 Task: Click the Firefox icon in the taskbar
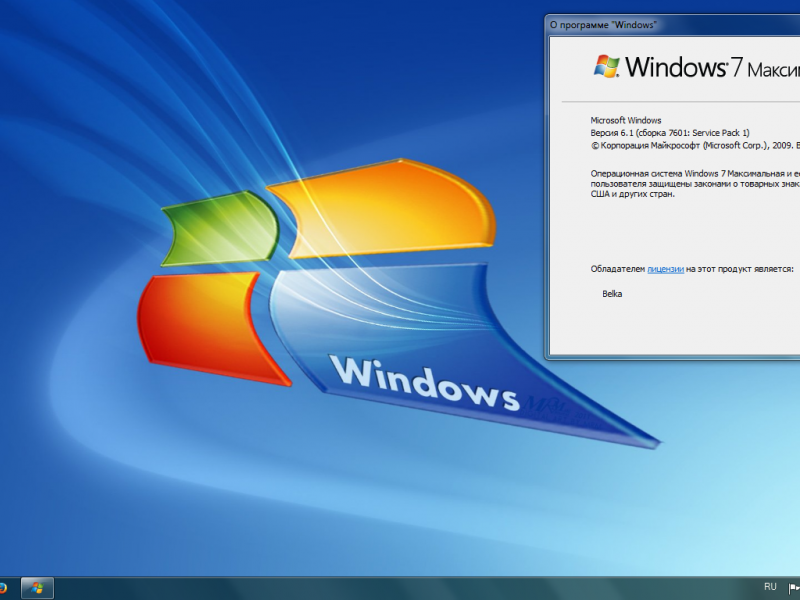[3, 588]
